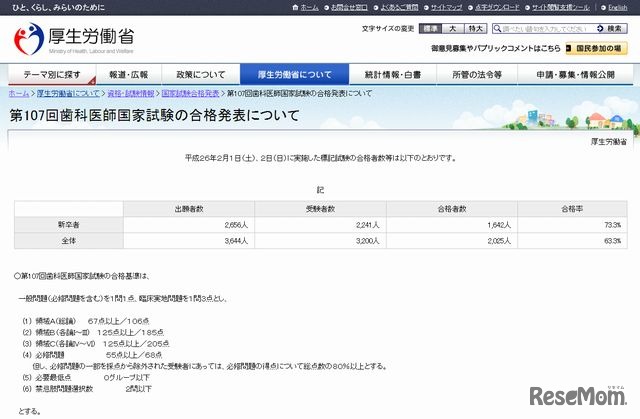The image size is (640, 419).
Task: Set text size to 特大
Action: click(x=476, y=29)
